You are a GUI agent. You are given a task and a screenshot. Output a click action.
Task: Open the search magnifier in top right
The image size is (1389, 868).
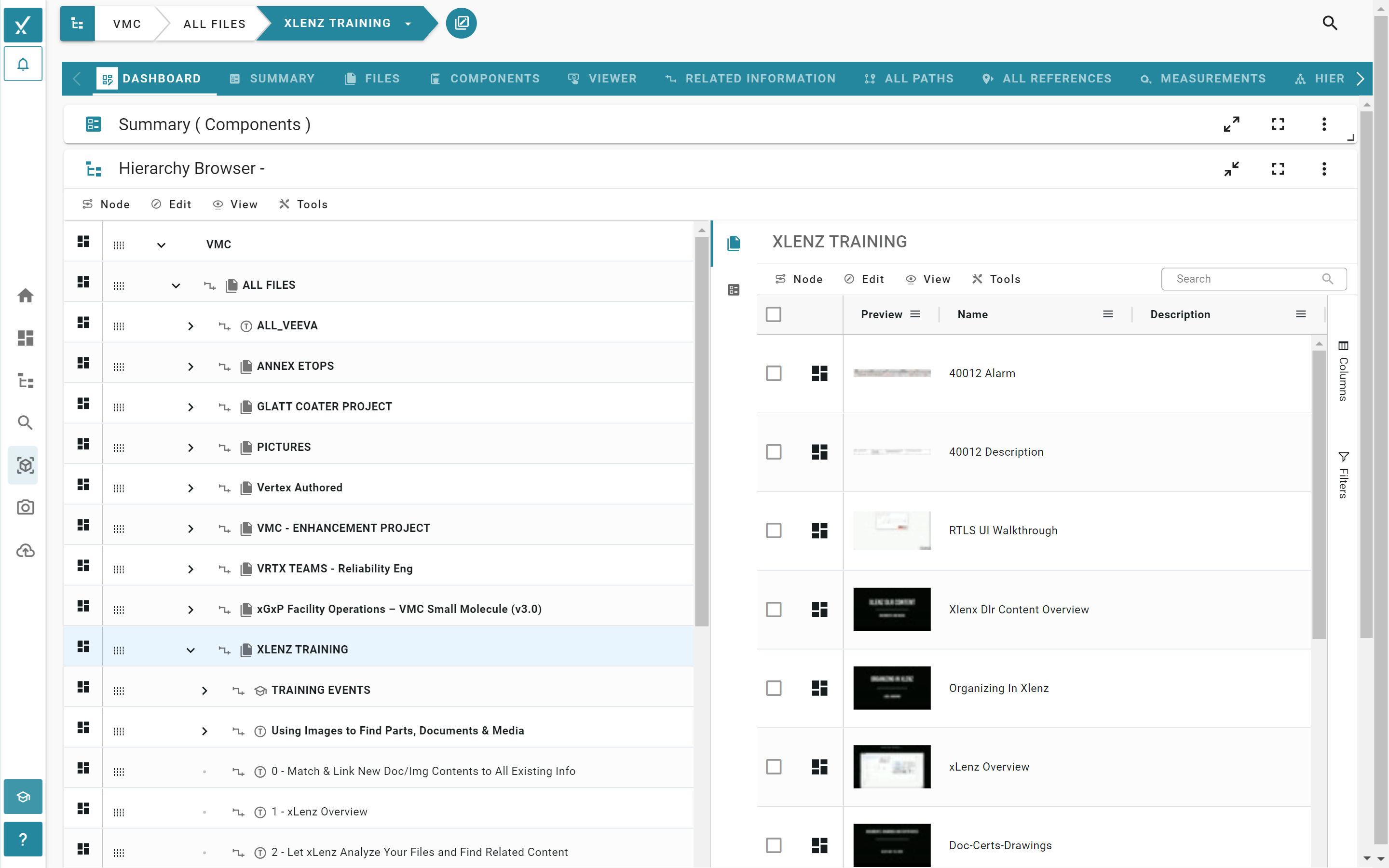click(1330, 23)
